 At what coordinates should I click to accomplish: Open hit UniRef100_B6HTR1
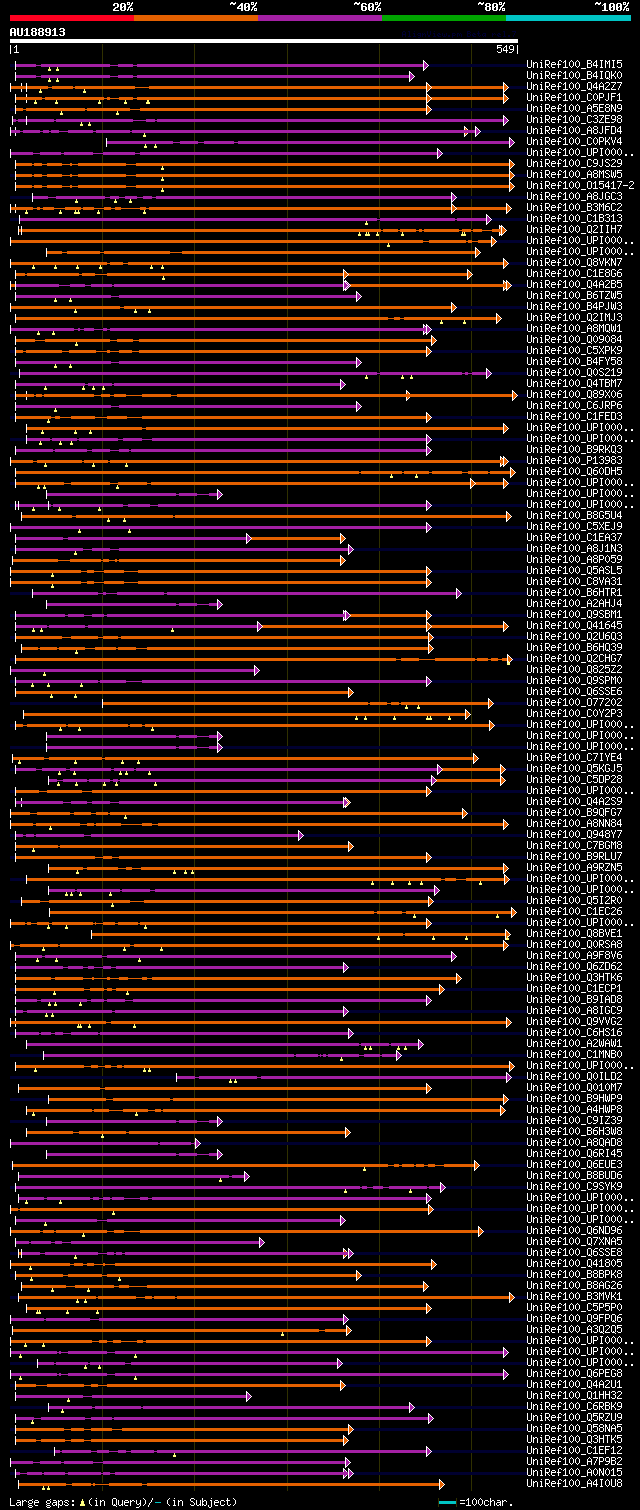(574, 592)
